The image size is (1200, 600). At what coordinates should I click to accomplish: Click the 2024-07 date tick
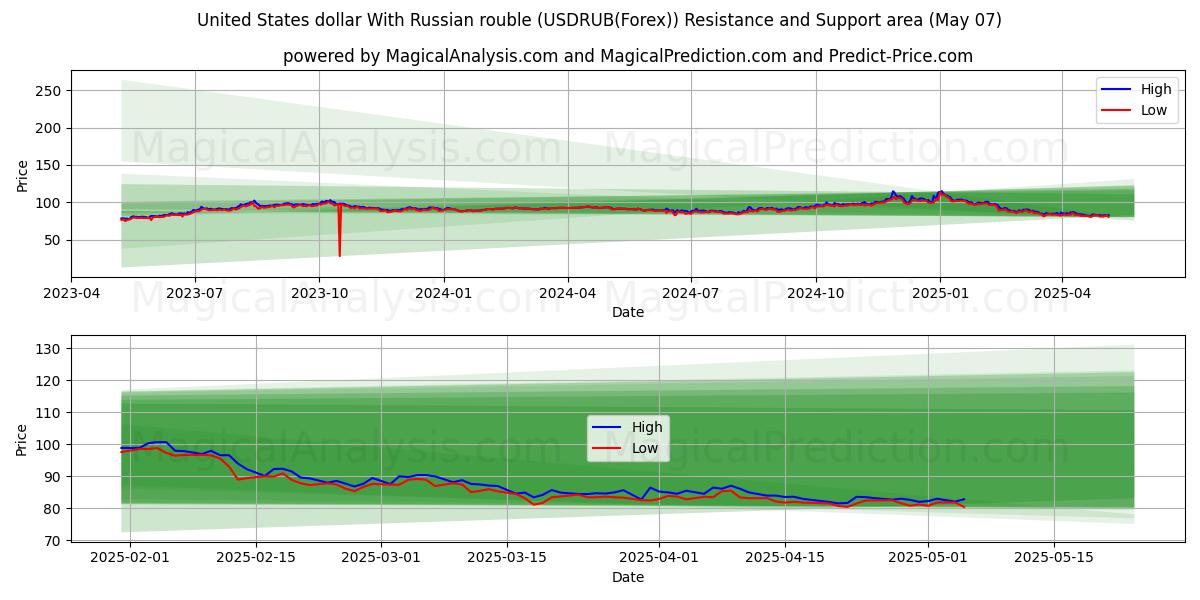click(x=691, y=294)
